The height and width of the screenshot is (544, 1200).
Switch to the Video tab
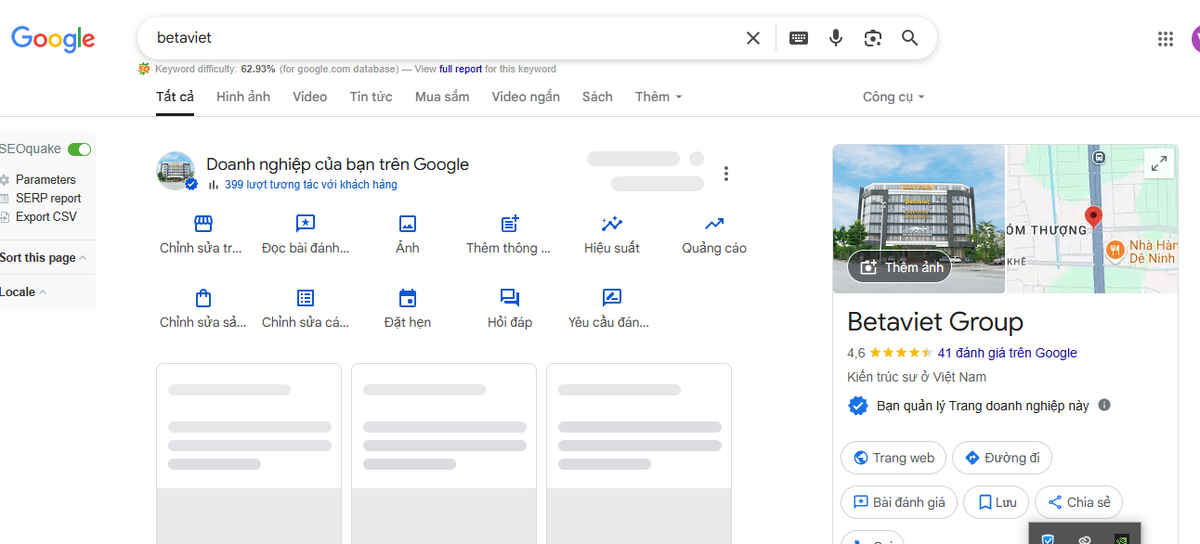[x=310, y=97]
